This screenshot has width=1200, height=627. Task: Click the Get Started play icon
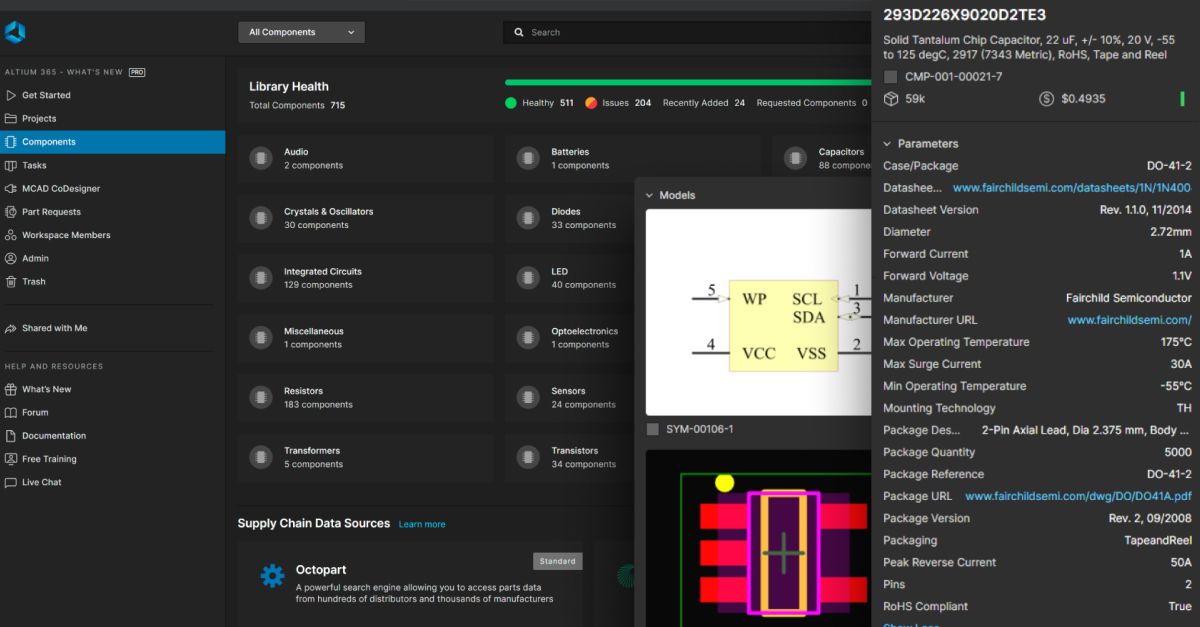tap(11, 95)
